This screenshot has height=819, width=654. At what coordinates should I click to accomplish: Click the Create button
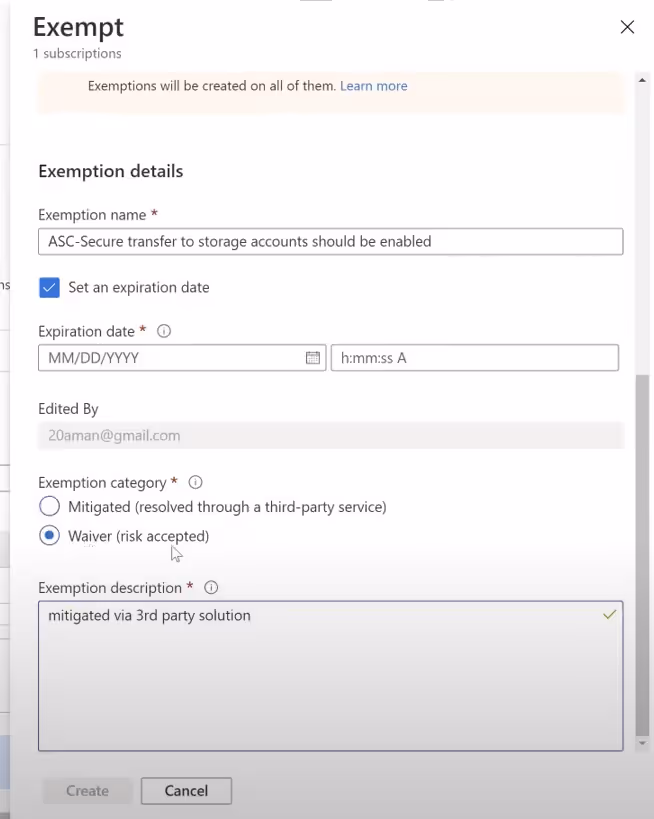click(87, 791)
